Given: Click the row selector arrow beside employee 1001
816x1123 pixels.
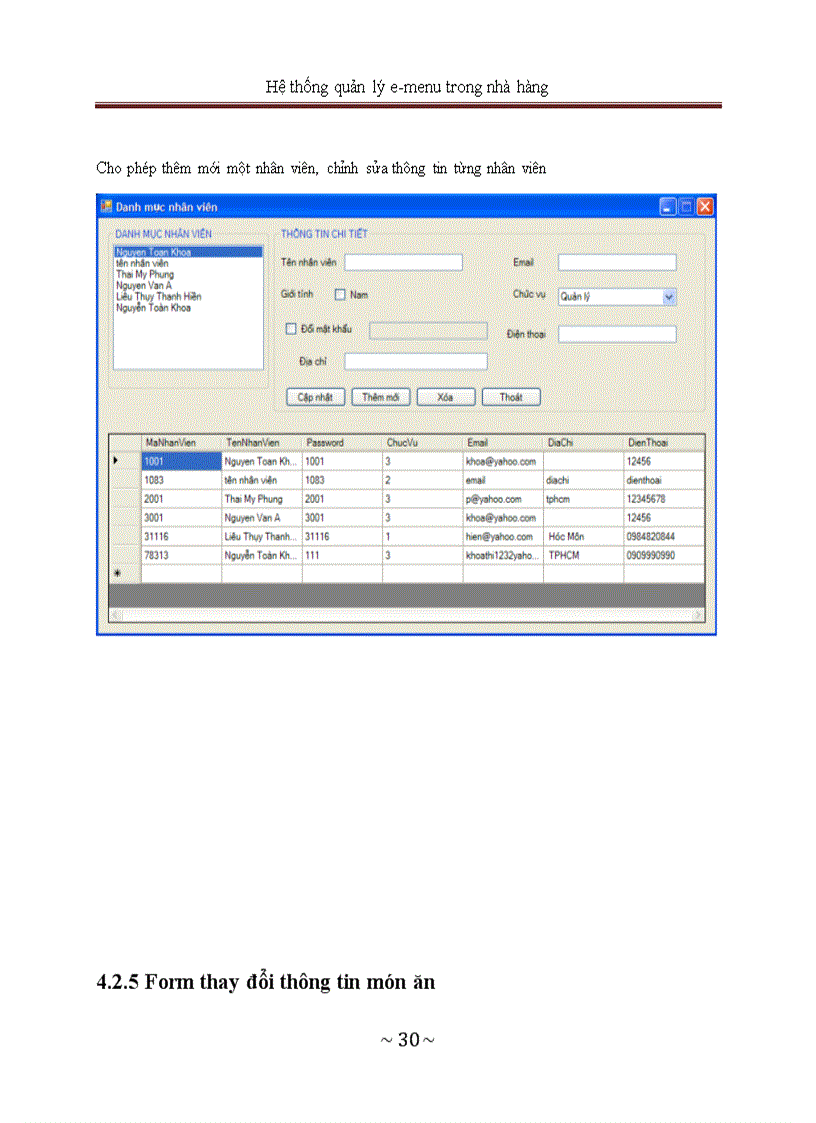Looking at the screenshot, I should (115, 461).
